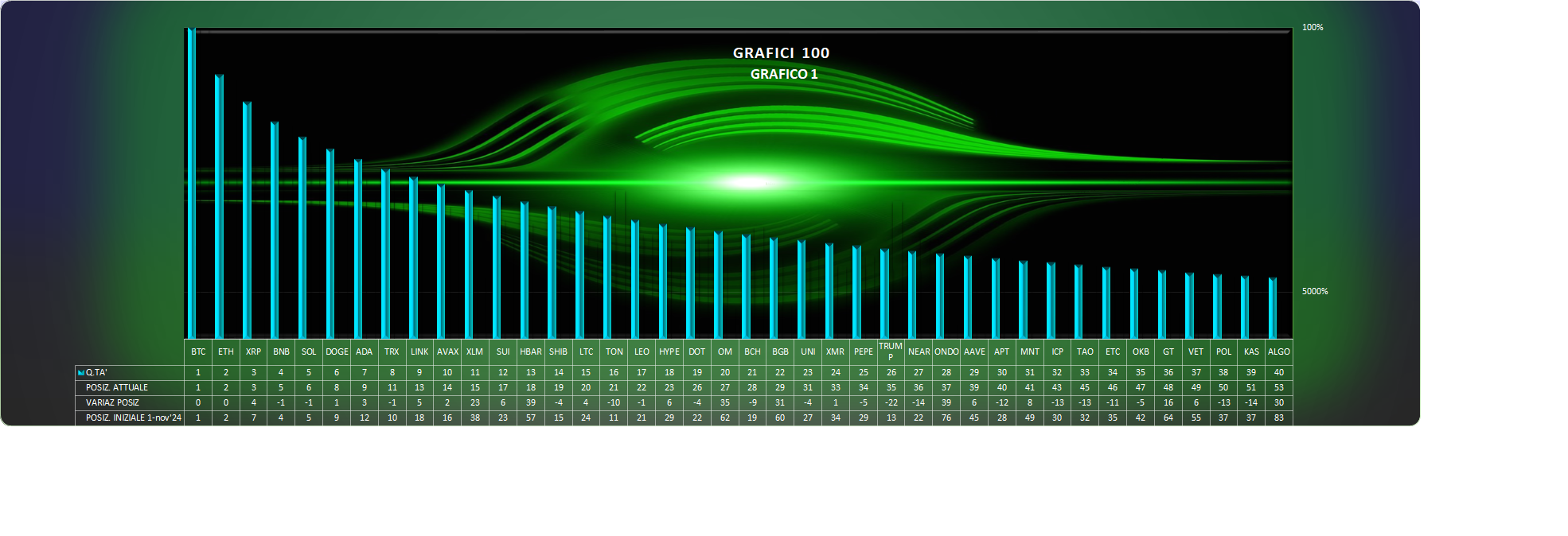Click the ALGO bar at the chart end

coord(1273,309)
